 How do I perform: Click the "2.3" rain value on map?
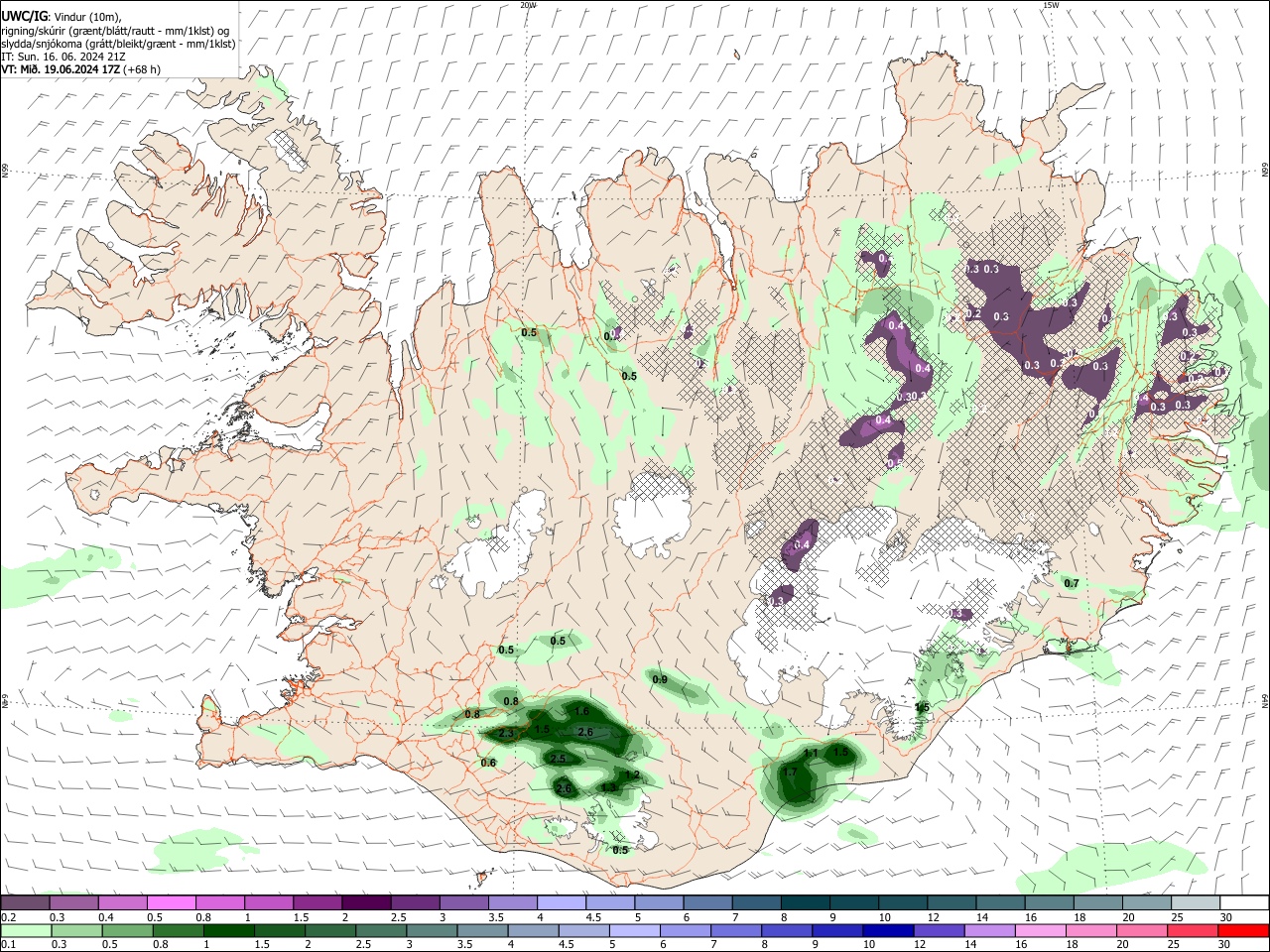tap(506, 733)
